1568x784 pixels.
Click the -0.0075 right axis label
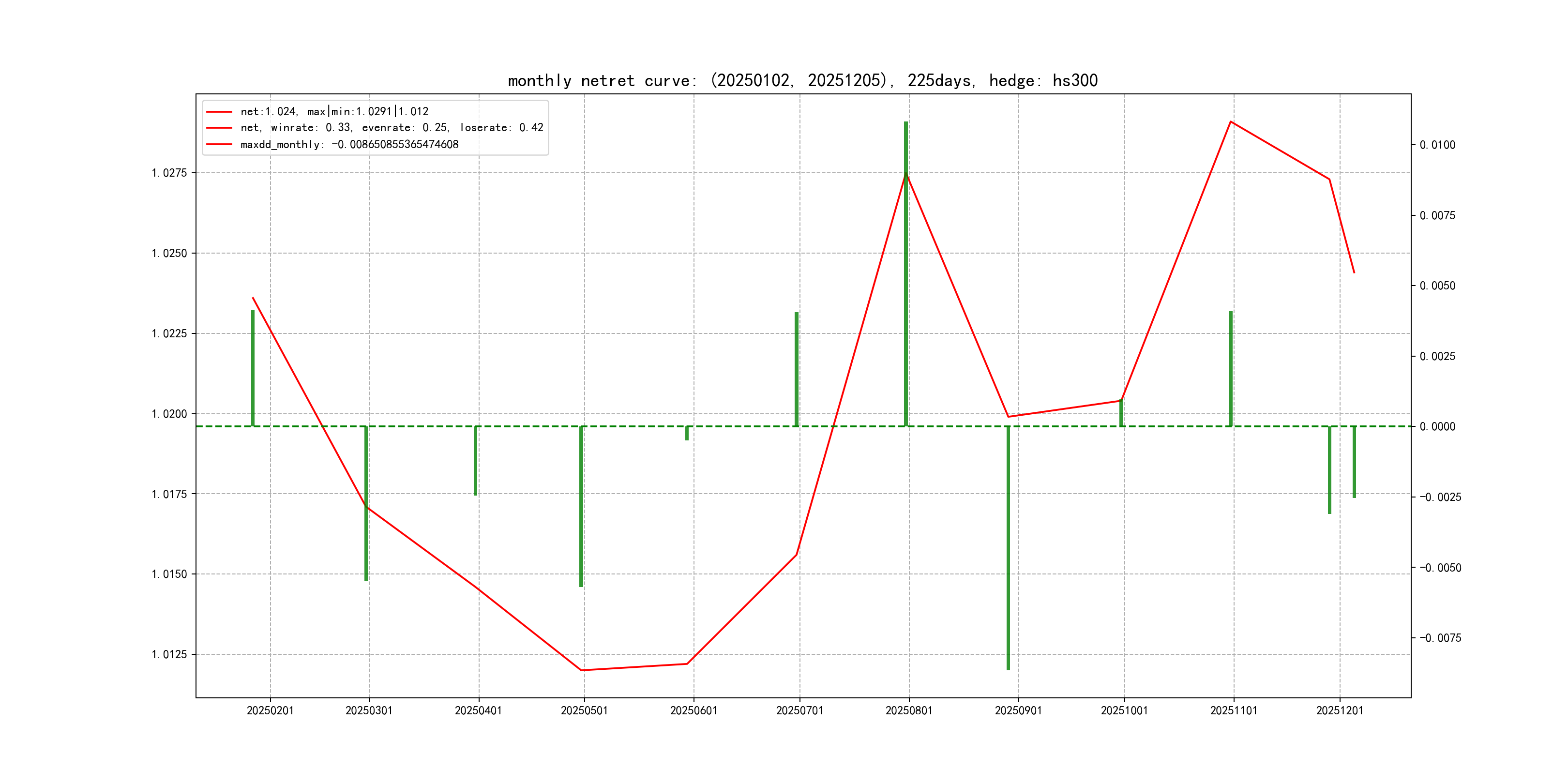pos(1440,638)
